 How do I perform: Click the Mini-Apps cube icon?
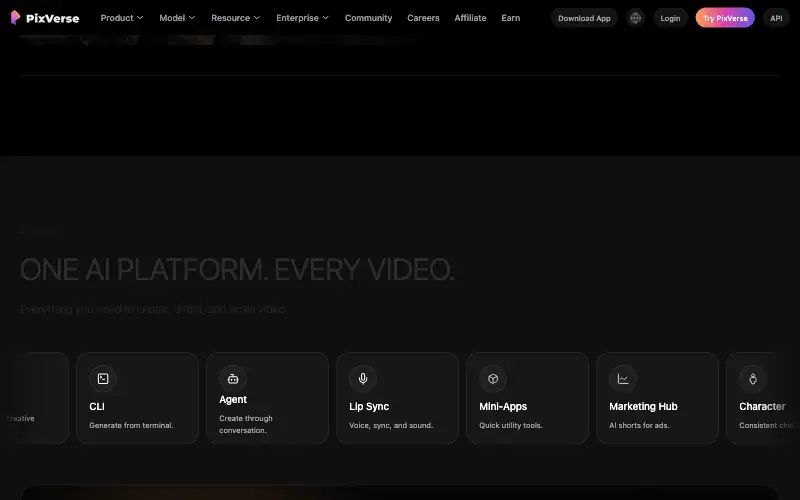[493, 379]
